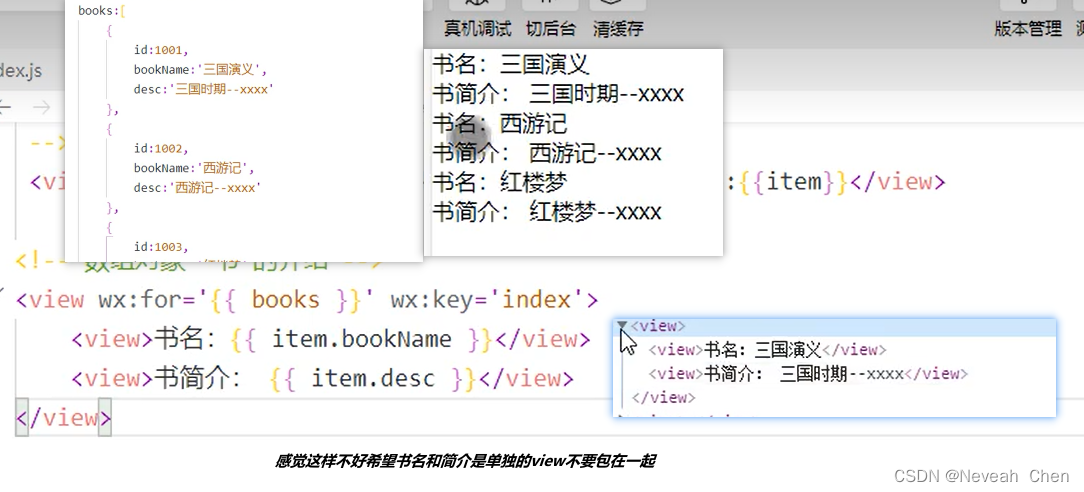Select the inspector's closing </view> line
This screenshot has width=1084, height=492.
(x=664, y=397)
